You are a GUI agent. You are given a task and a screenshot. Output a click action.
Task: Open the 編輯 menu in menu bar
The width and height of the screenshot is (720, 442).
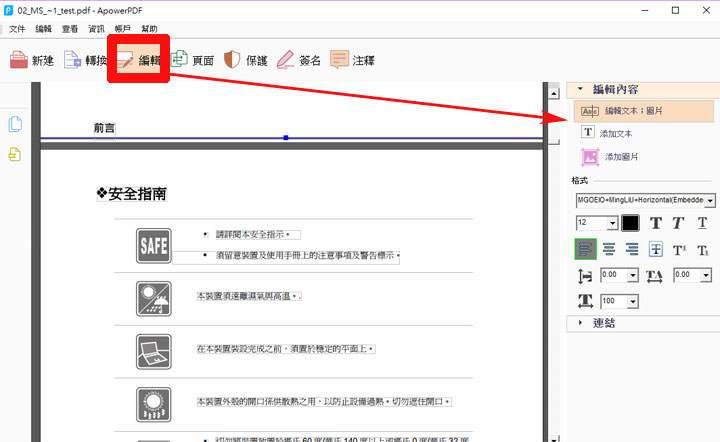(43, 29)
